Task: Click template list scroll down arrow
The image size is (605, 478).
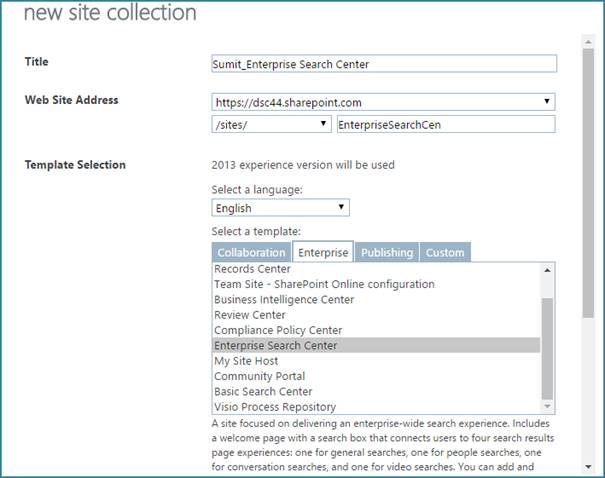Action: (x=547, y=406)
